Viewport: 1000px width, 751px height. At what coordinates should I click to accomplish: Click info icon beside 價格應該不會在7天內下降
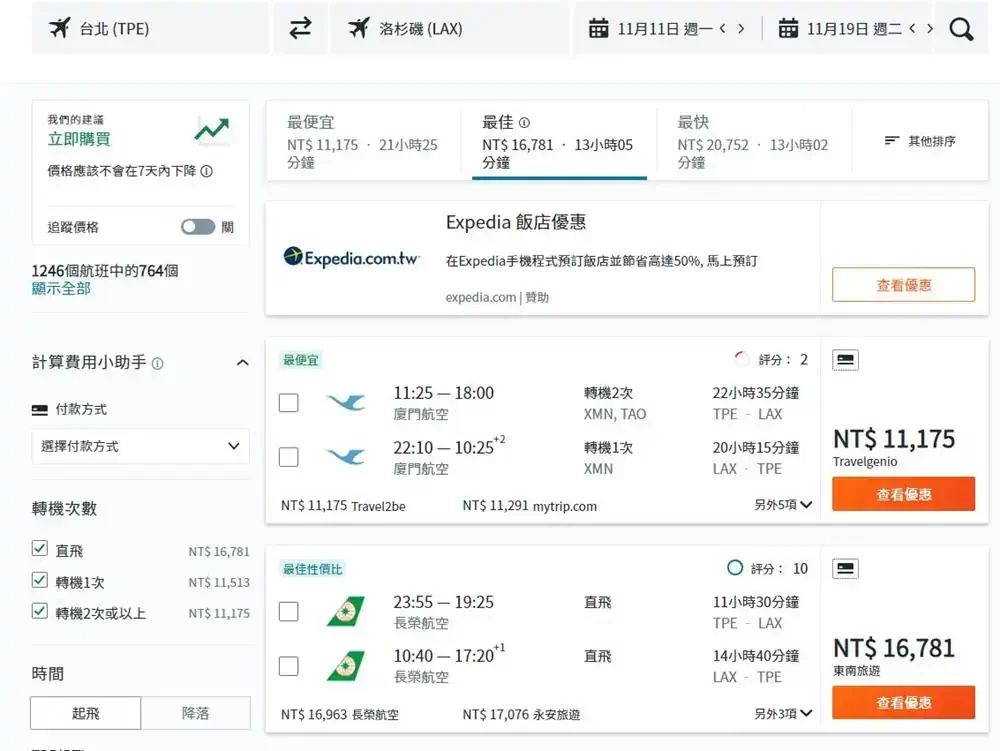207,171
